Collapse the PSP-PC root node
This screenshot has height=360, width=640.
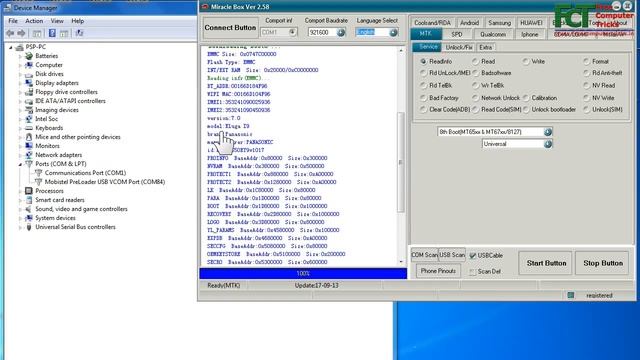coord(11,47)
